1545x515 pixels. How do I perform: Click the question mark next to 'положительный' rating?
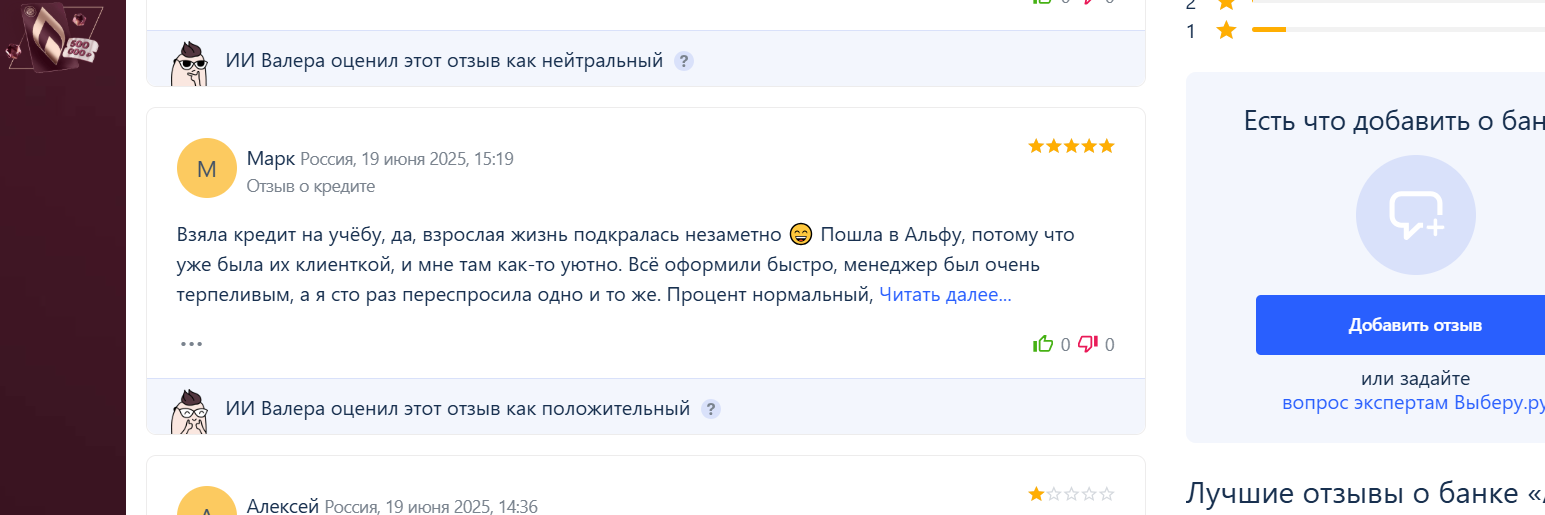tap(710, 409)
